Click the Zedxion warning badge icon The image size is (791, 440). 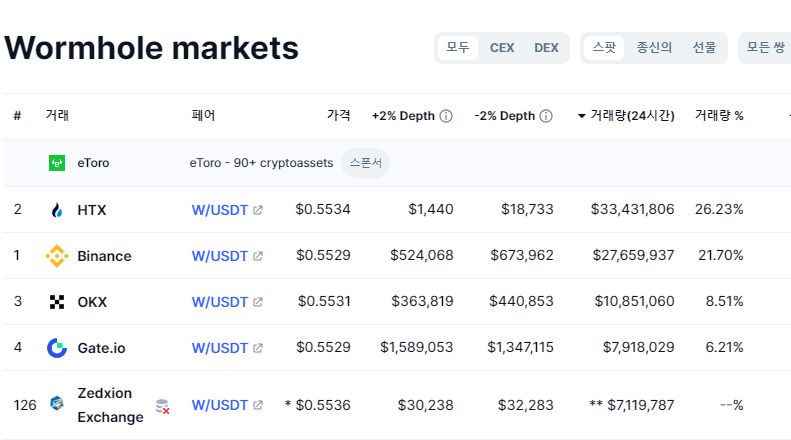[x=162, y=406]
